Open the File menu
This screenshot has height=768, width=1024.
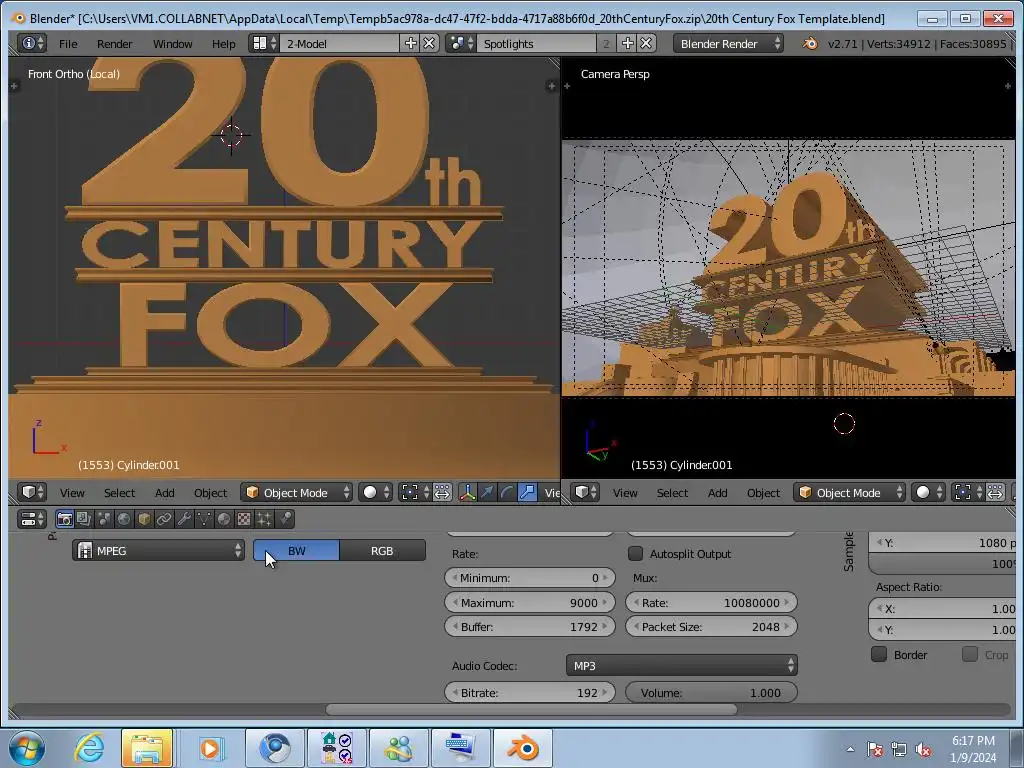coord(68,44)
